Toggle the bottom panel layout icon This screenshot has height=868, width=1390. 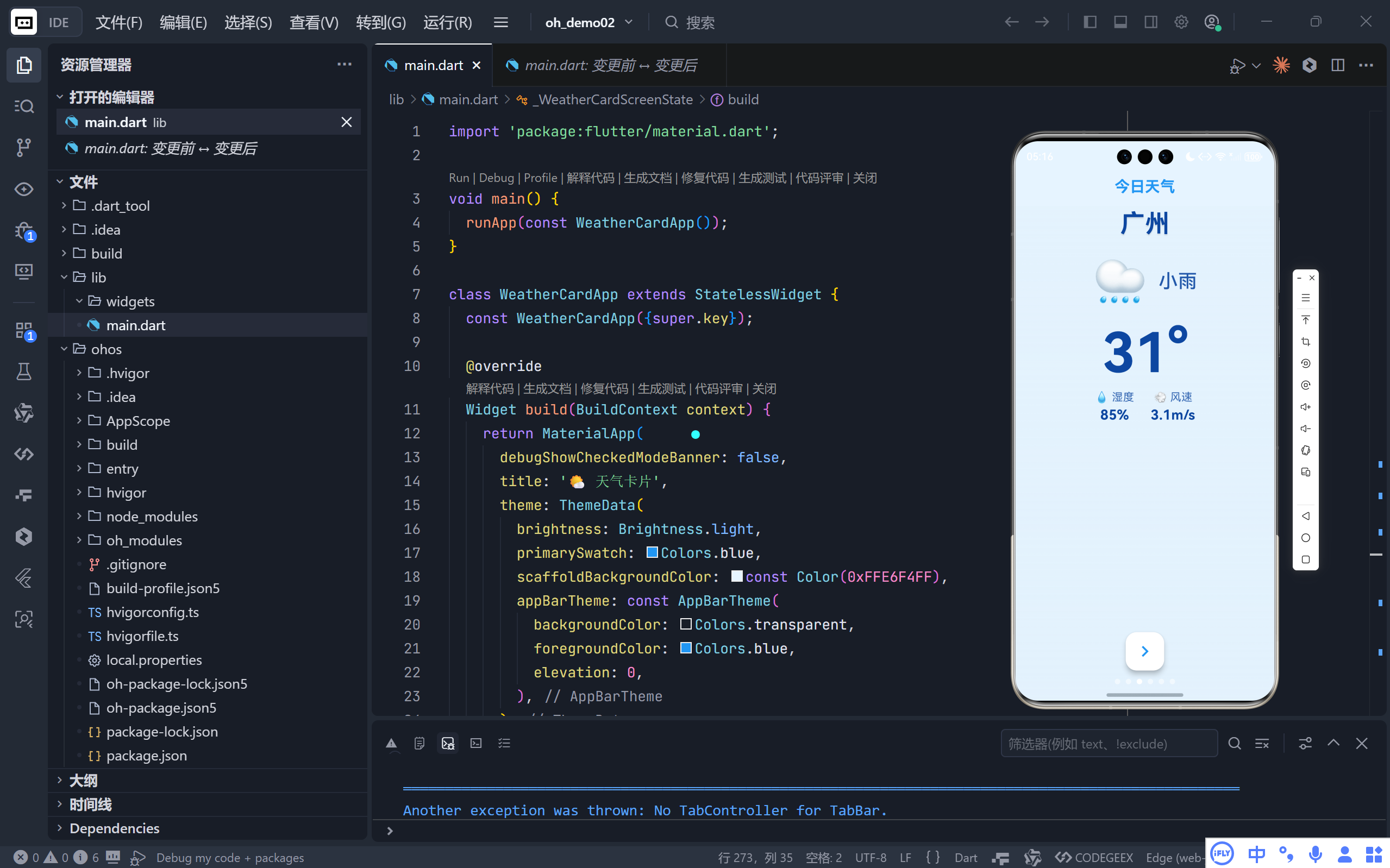tap(1120, 22)
